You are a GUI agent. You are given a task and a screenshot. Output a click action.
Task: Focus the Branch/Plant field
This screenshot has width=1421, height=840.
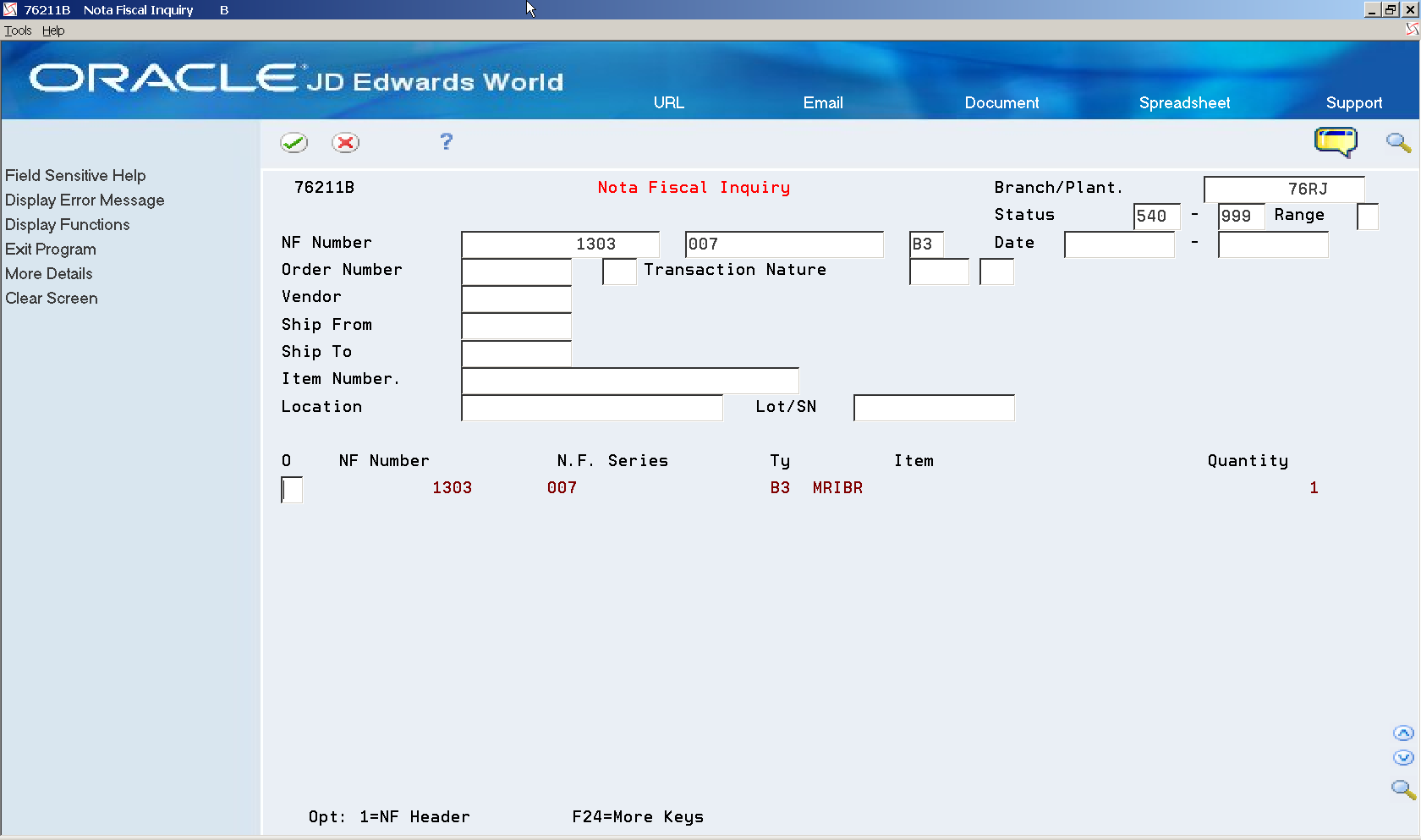[x=1284, y=189]
